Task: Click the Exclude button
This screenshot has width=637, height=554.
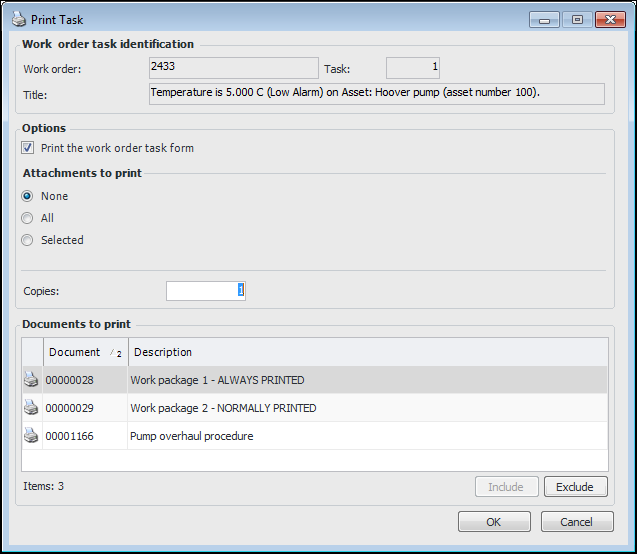Action: 576,487
